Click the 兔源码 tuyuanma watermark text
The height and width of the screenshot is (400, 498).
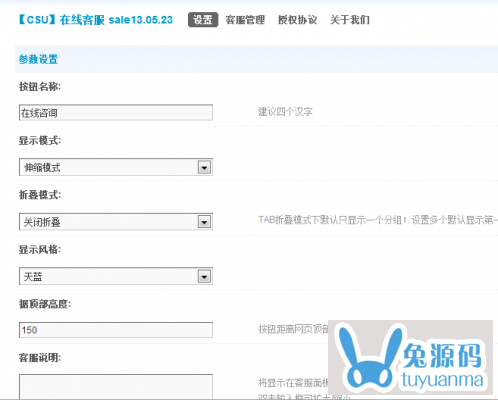(x=442, y=366)
